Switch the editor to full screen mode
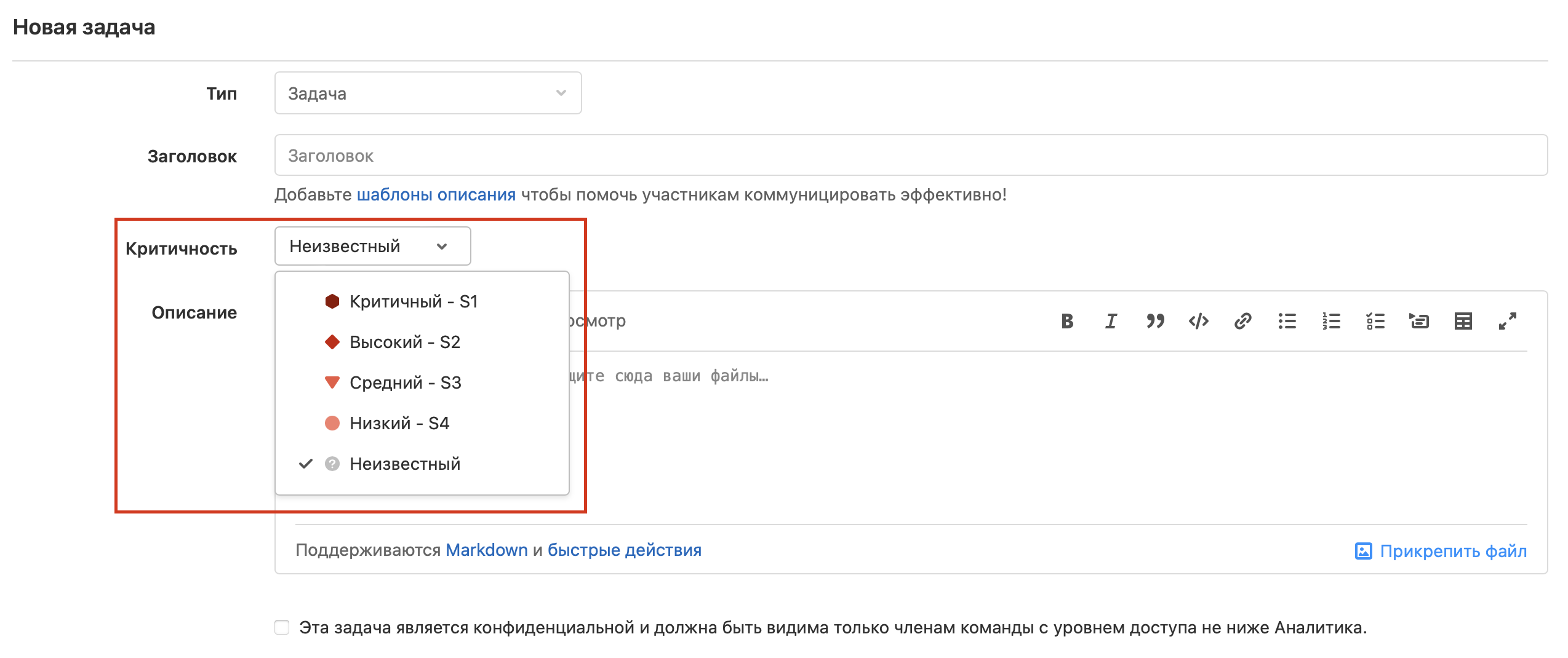 click(x=1507, y=321)
